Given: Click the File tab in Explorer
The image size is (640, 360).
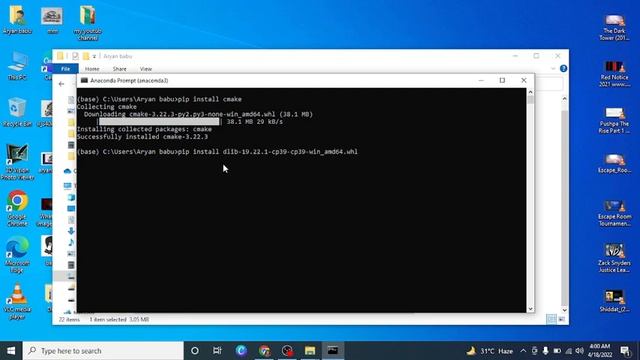Looking at the screenshot, I should (x=65, y=69).
